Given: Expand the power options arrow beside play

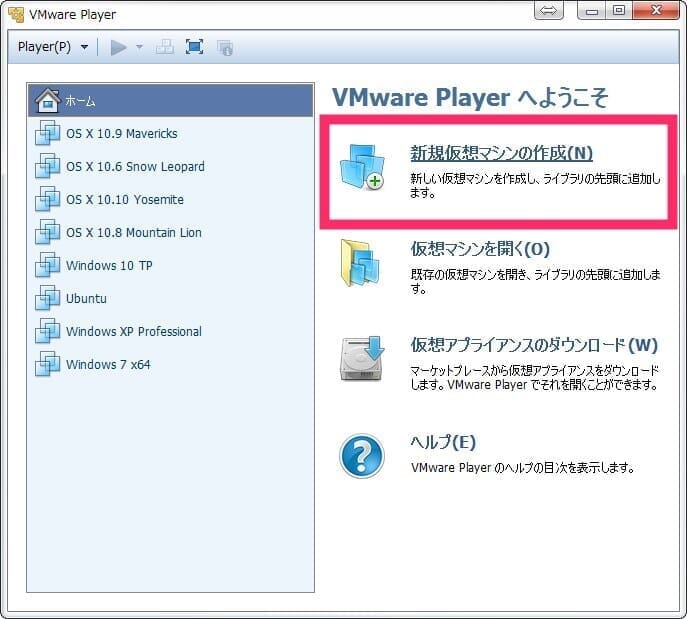Looking at the screenshot, I should 140,47.
